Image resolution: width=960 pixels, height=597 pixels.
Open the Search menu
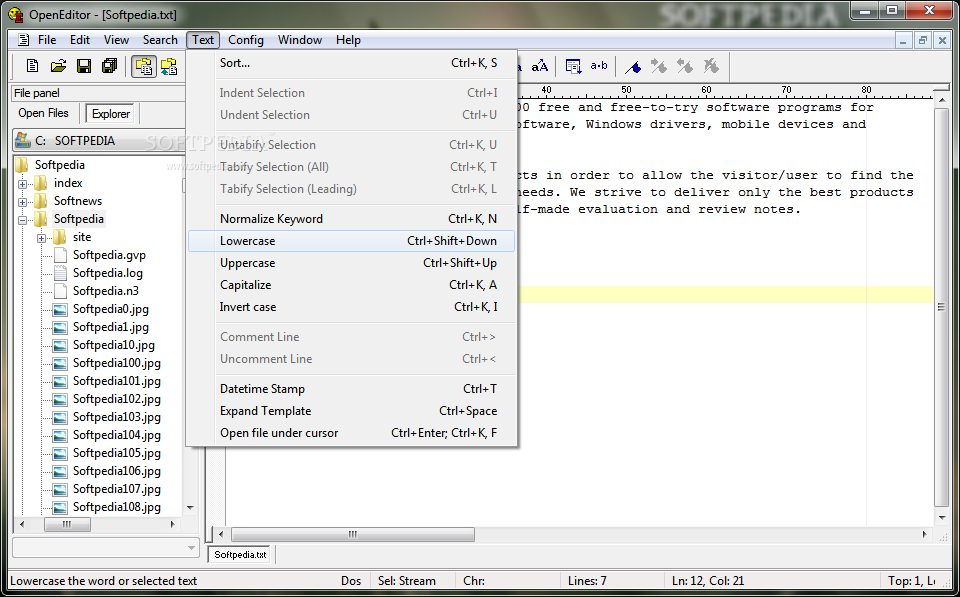coord(160,40)
